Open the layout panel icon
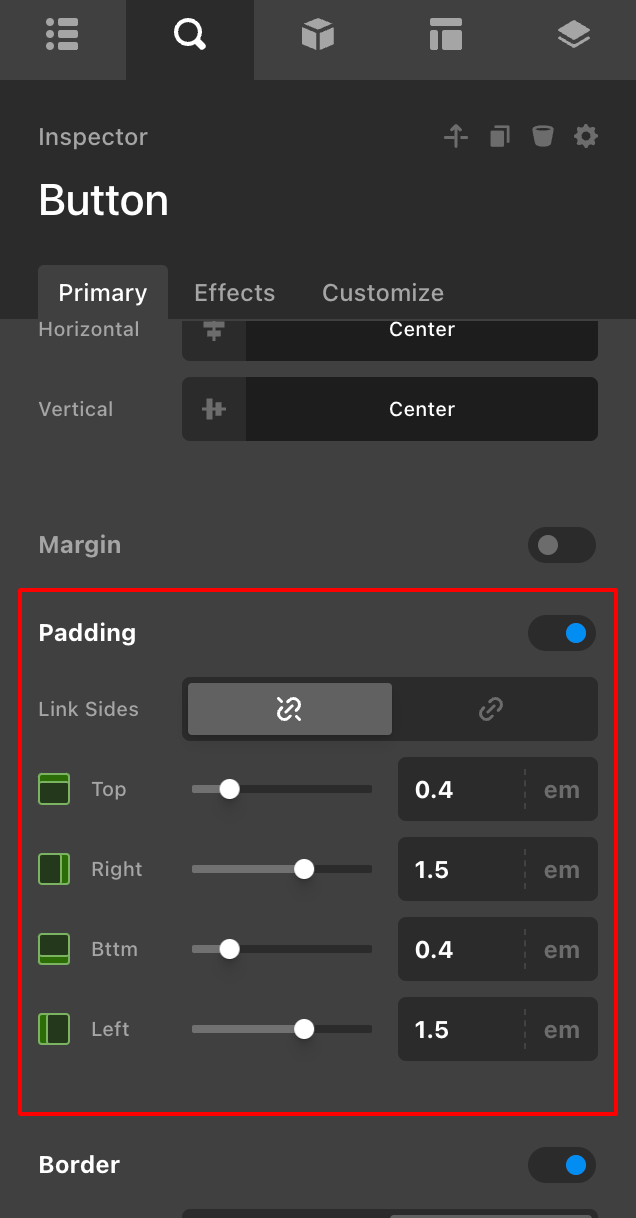Image resolution: width=636 pixels, height=1218 pixels. [x=444, y=34]
